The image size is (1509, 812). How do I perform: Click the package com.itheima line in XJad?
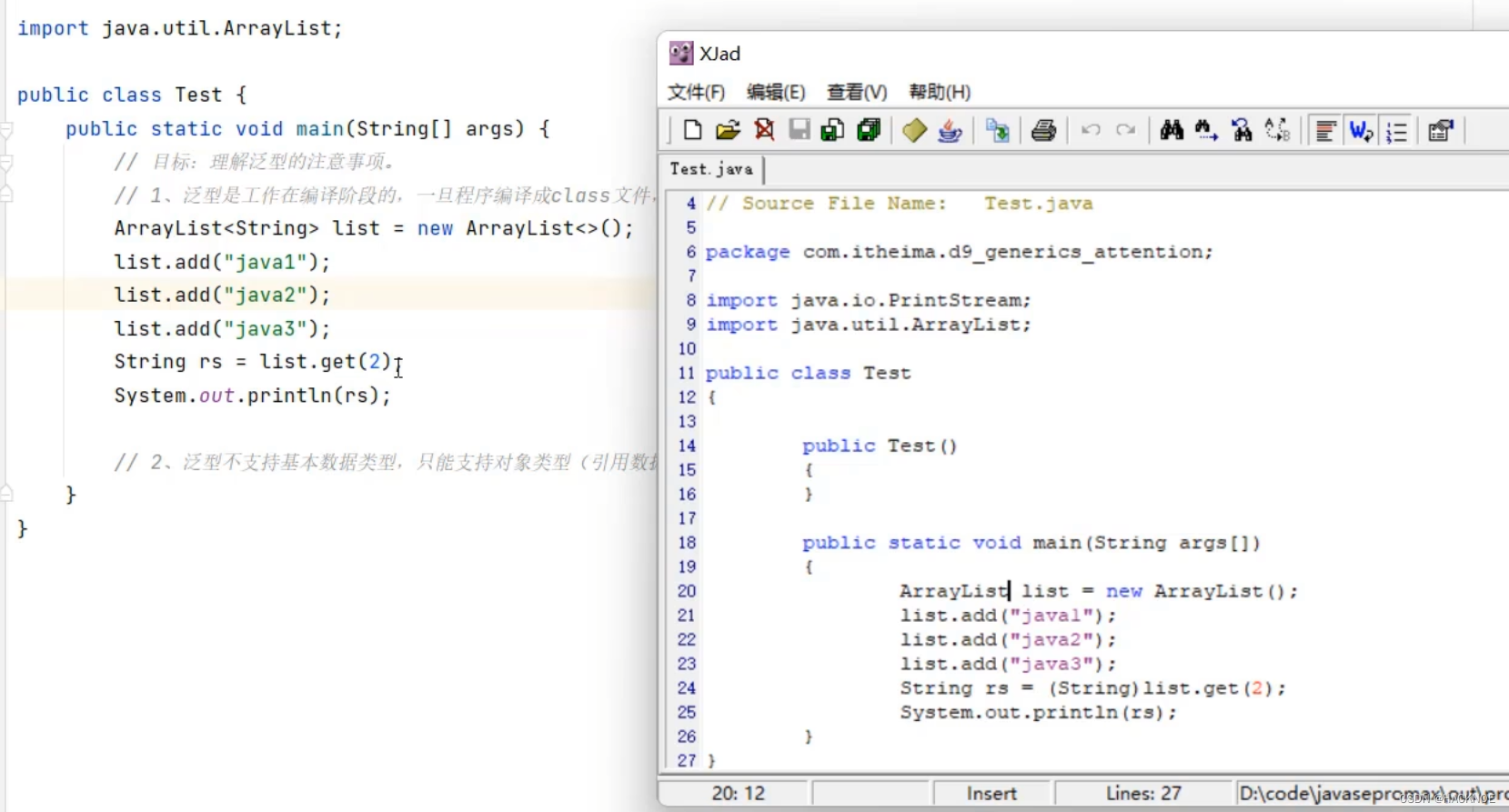(x=960, y=252)
